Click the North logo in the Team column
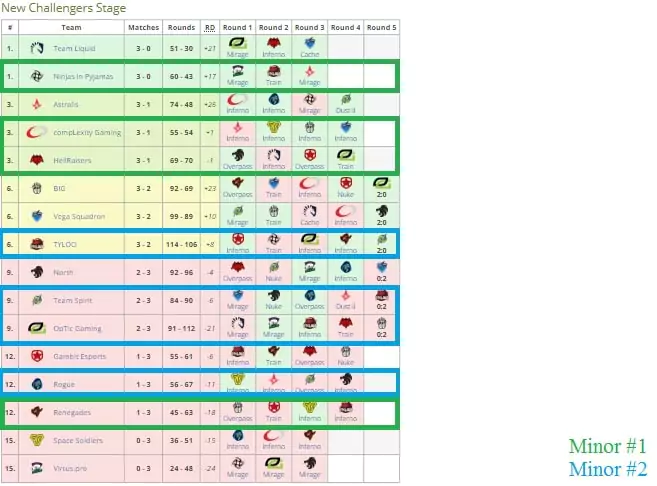Screen dimensions: 657x486 coord(37,272)
